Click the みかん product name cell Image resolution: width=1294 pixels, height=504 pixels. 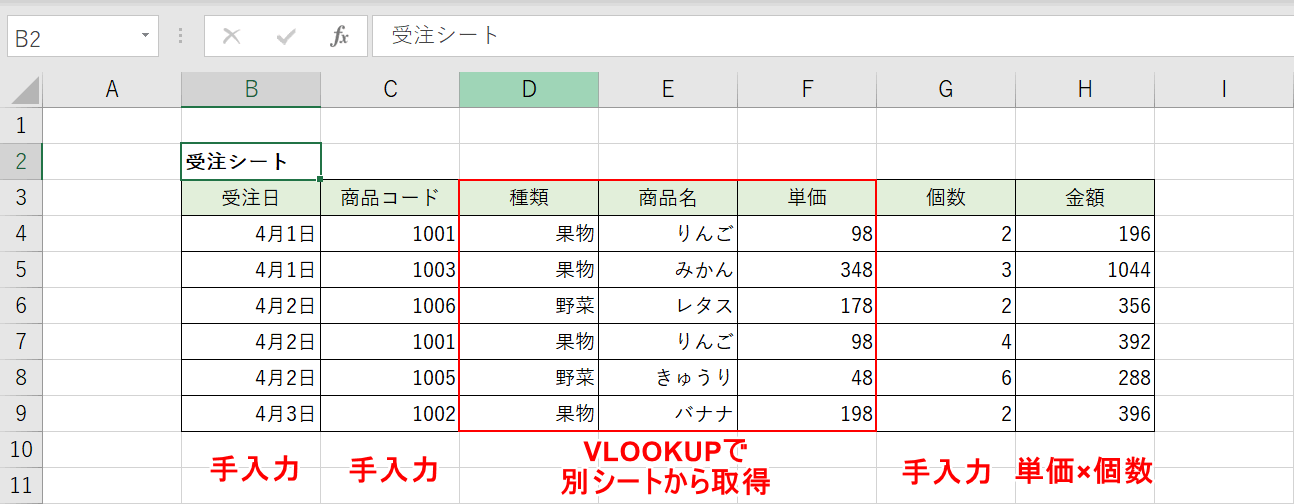668,270
